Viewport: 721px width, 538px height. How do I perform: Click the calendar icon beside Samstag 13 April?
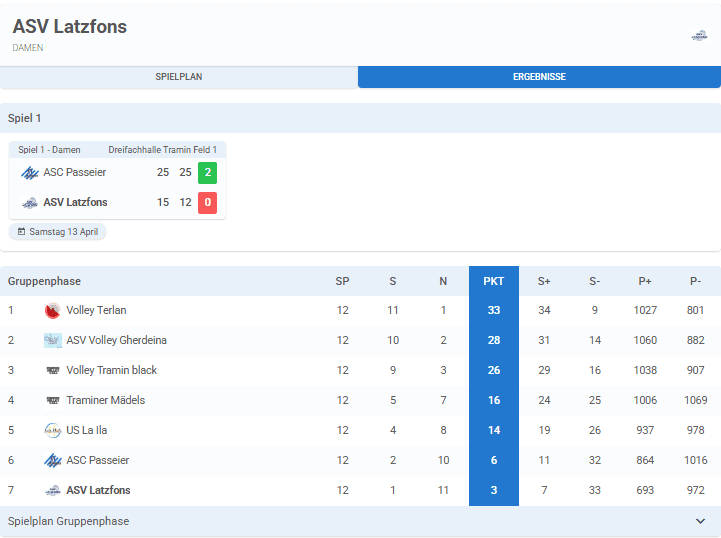(22, 232)
